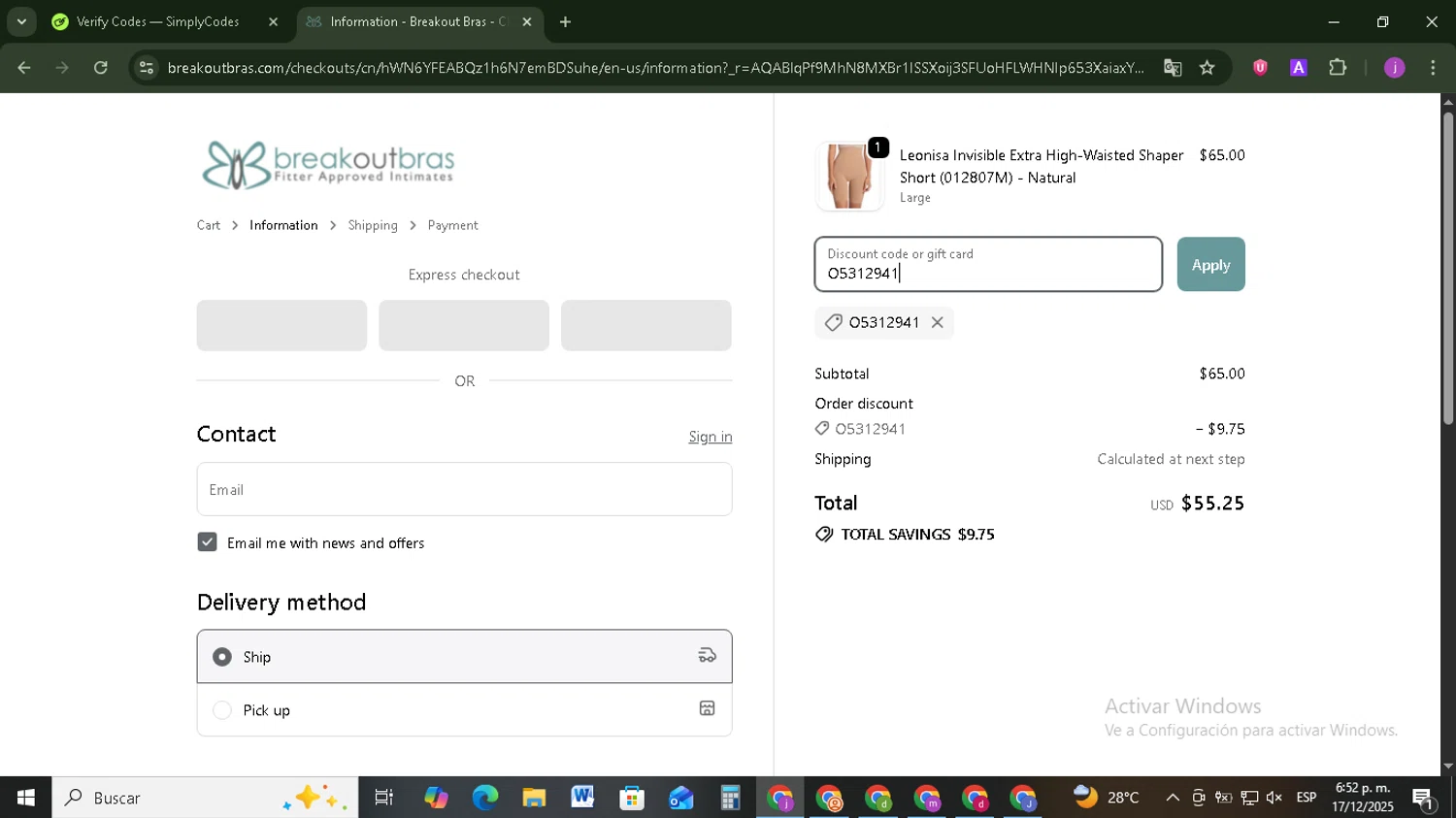1456x818 pixels.
Task: Open the translate page icon
Action: [x=1173, y=68]
